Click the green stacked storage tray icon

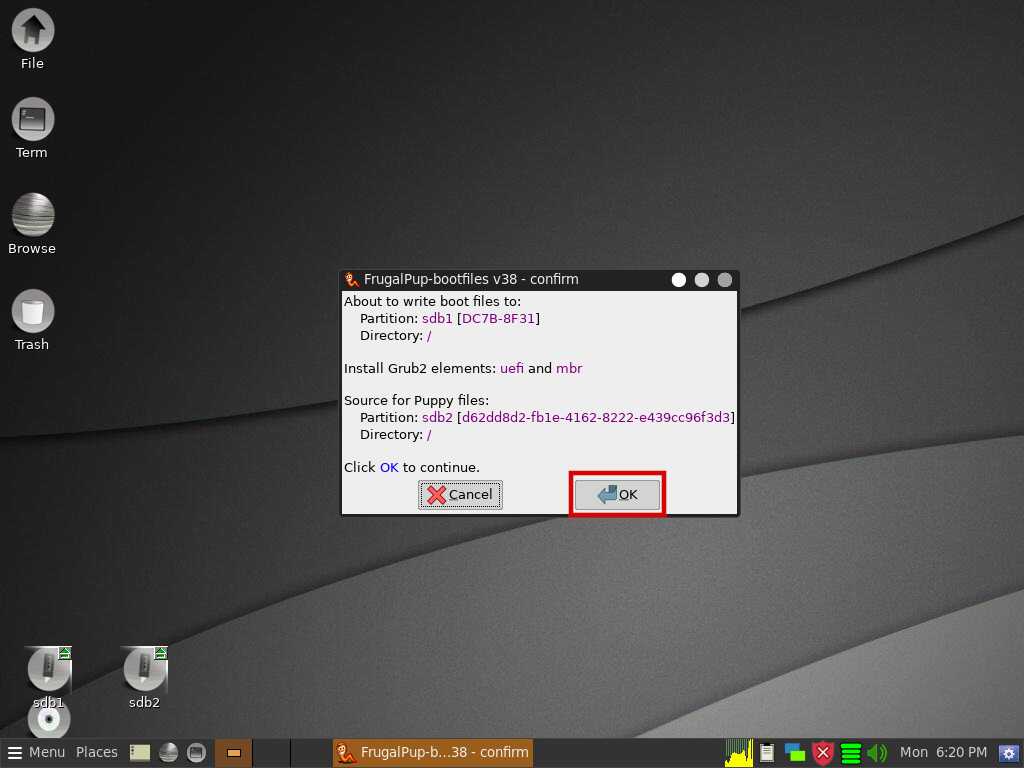pyautogui.click(x=851, y=752)
